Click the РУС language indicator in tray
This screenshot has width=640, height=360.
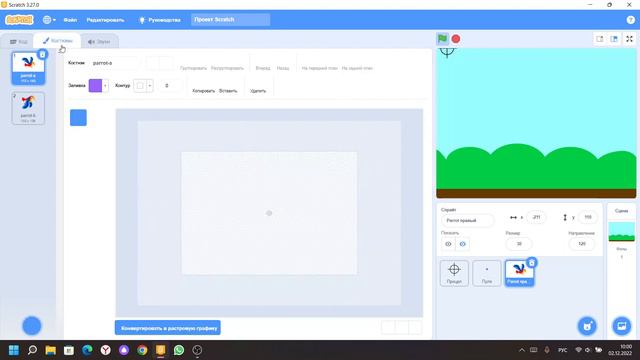562,350
